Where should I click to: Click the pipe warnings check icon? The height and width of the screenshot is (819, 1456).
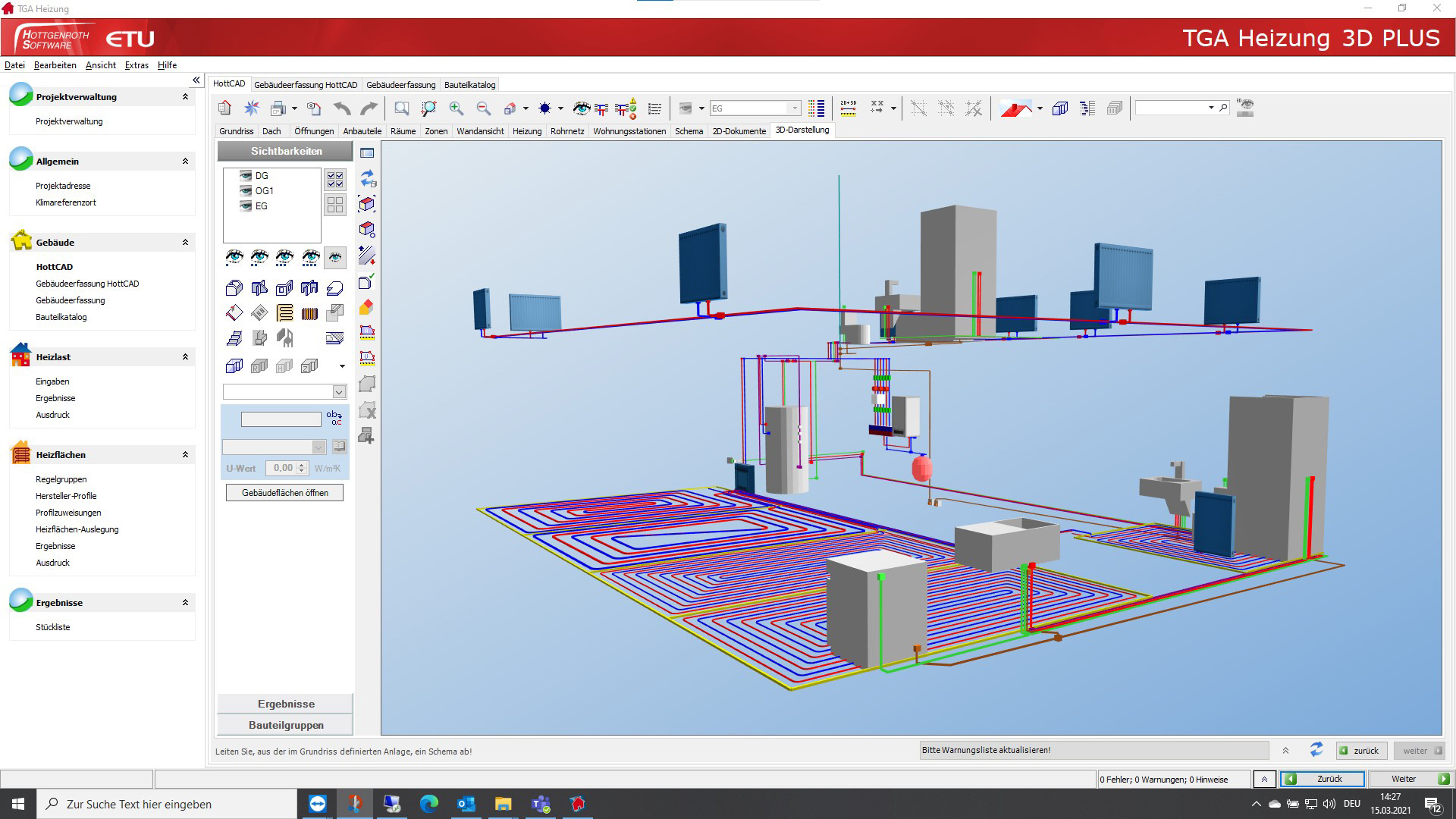626,108
